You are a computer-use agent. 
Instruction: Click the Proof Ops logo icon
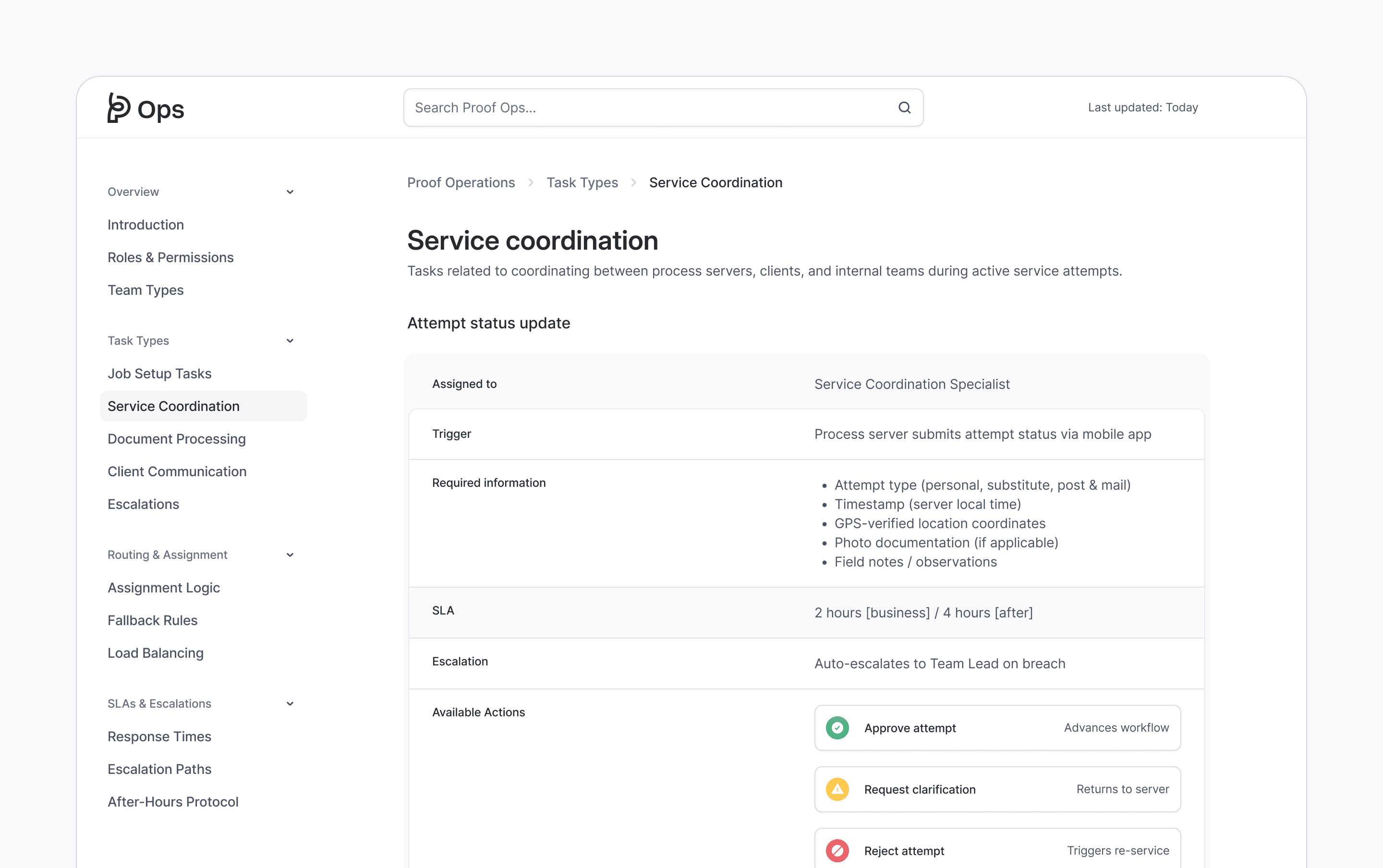[119, 108]
